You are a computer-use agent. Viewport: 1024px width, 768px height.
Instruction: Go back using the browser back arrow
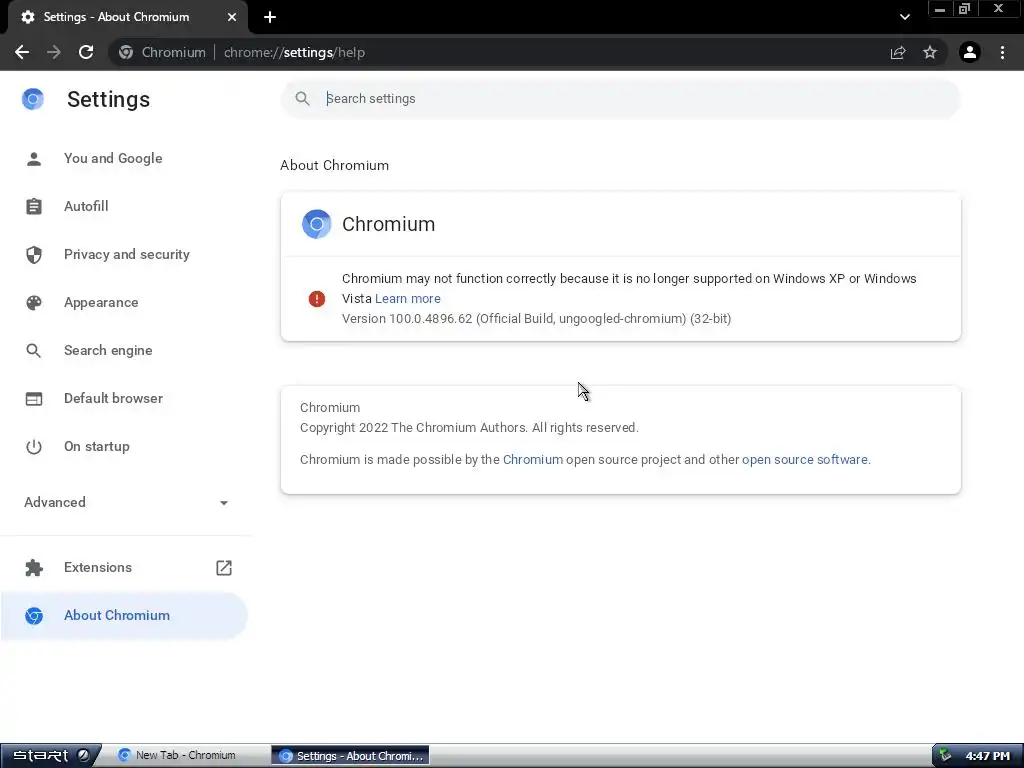point(22,52)
